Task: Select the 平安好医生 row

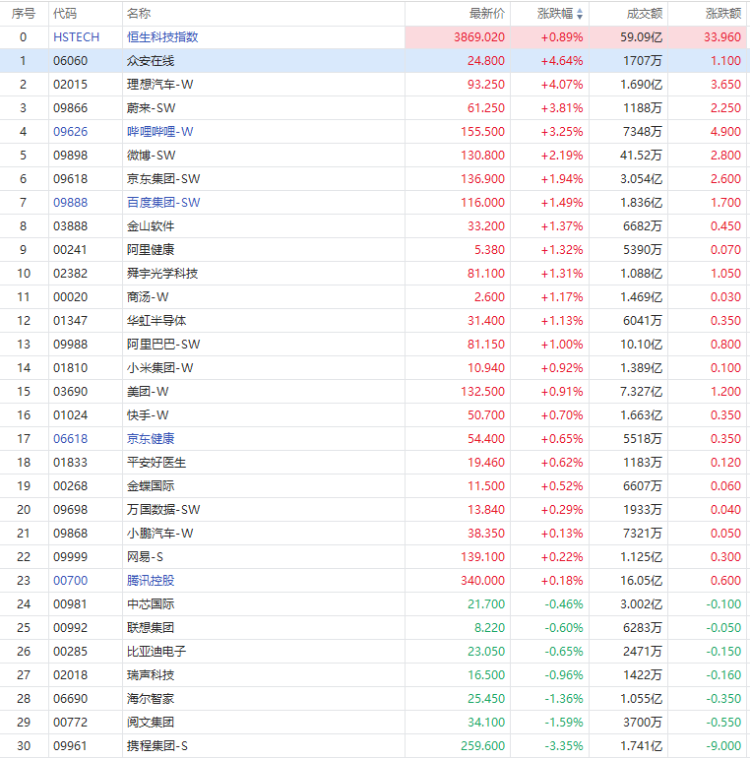Action: (375, 462)
